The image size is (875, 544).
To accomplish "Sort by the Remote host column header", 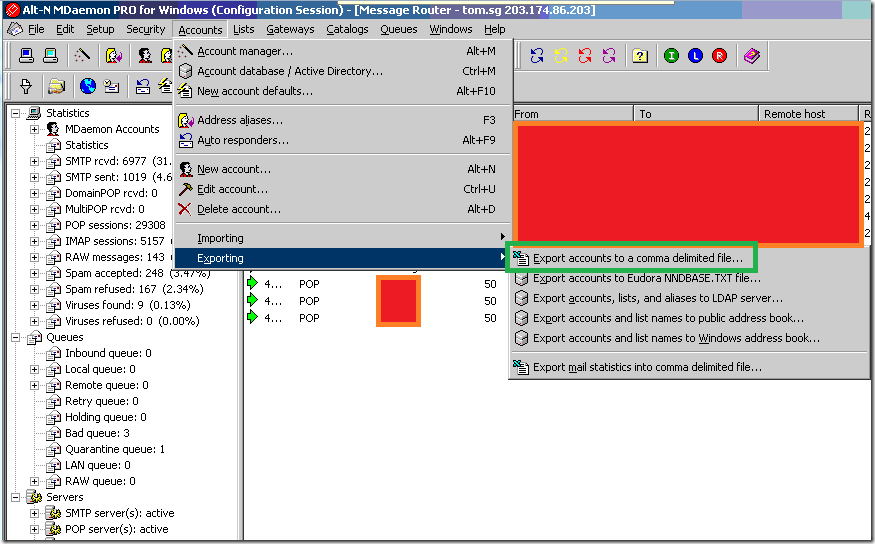I will [808, 114].
